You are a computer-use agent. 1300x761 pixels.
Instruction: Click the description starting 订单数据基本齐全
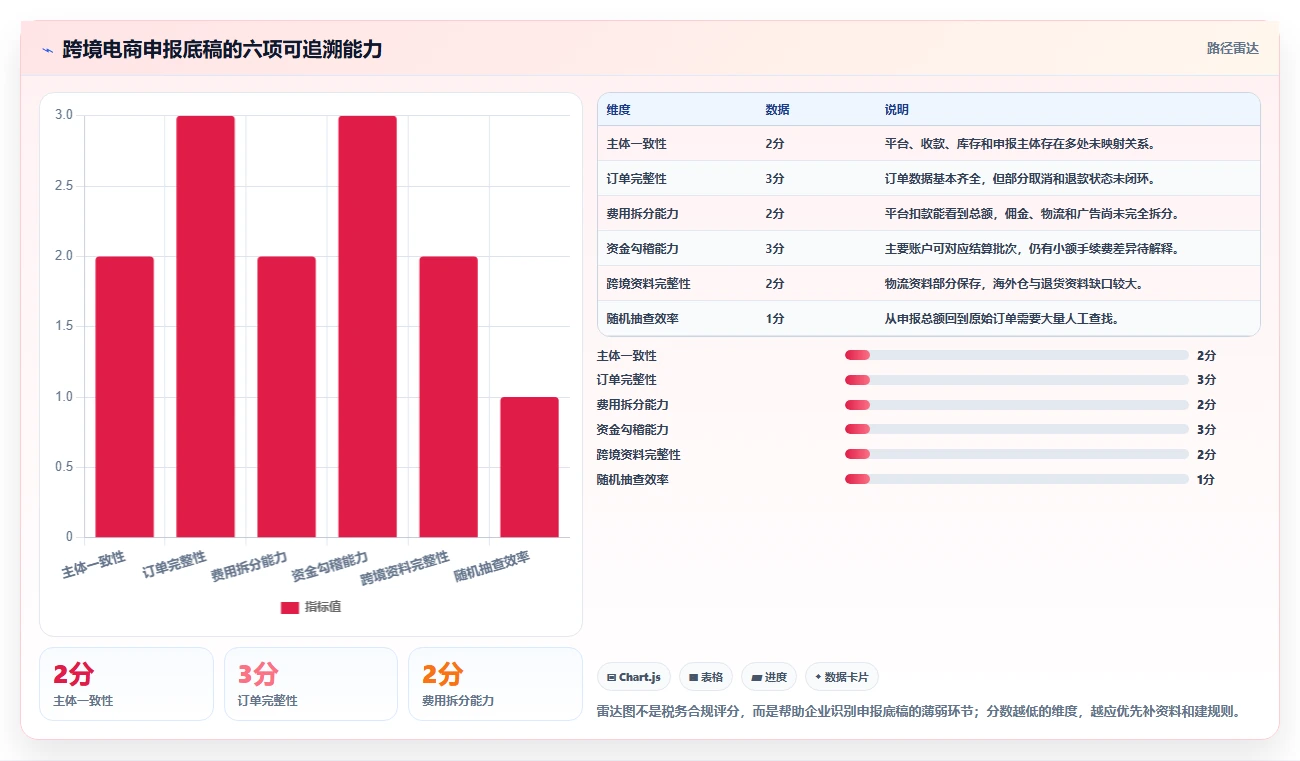(x=1021, y=179)
